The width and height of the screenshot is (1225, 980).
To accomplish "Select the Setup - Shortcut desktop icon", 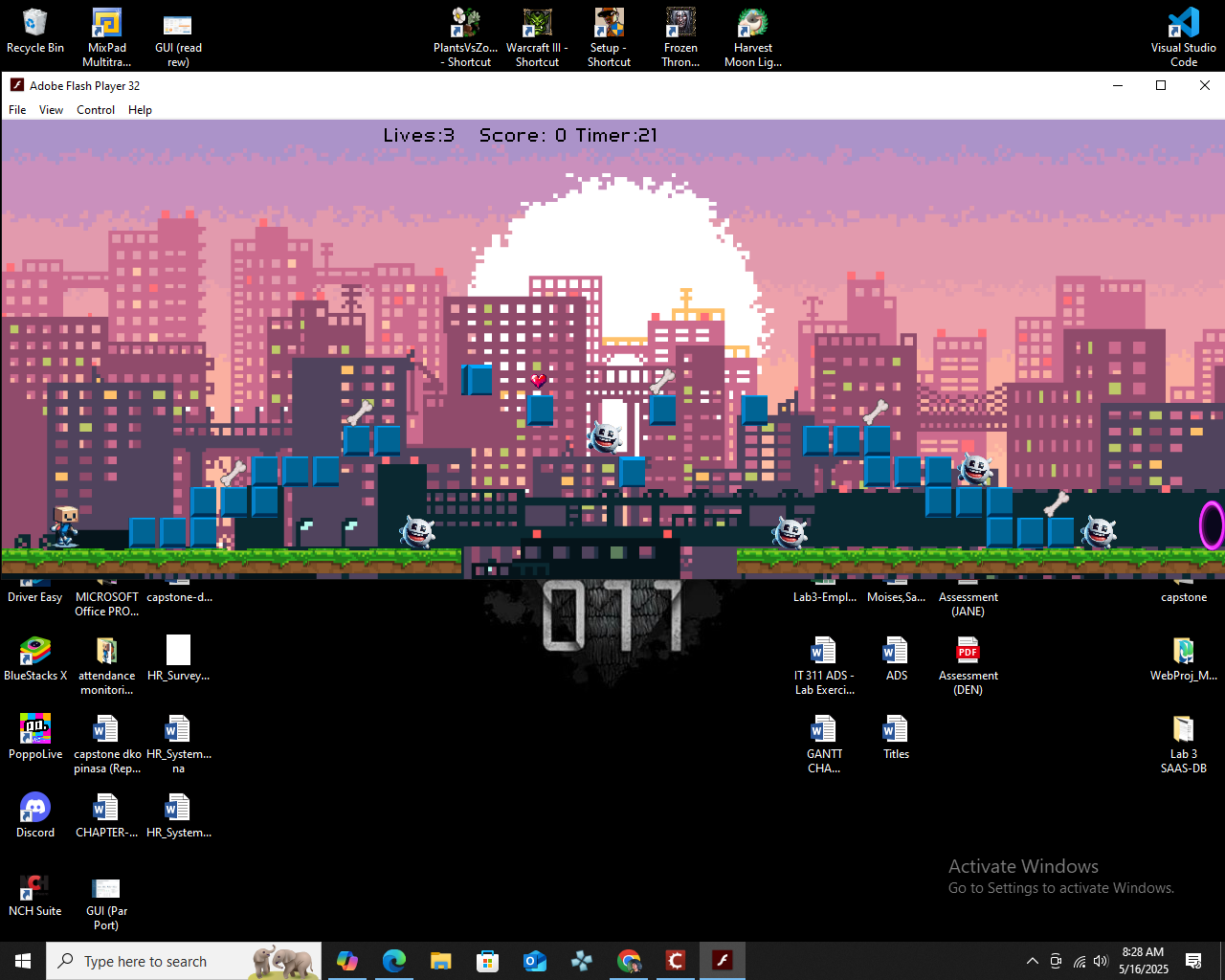I will (x=609, y=37).
